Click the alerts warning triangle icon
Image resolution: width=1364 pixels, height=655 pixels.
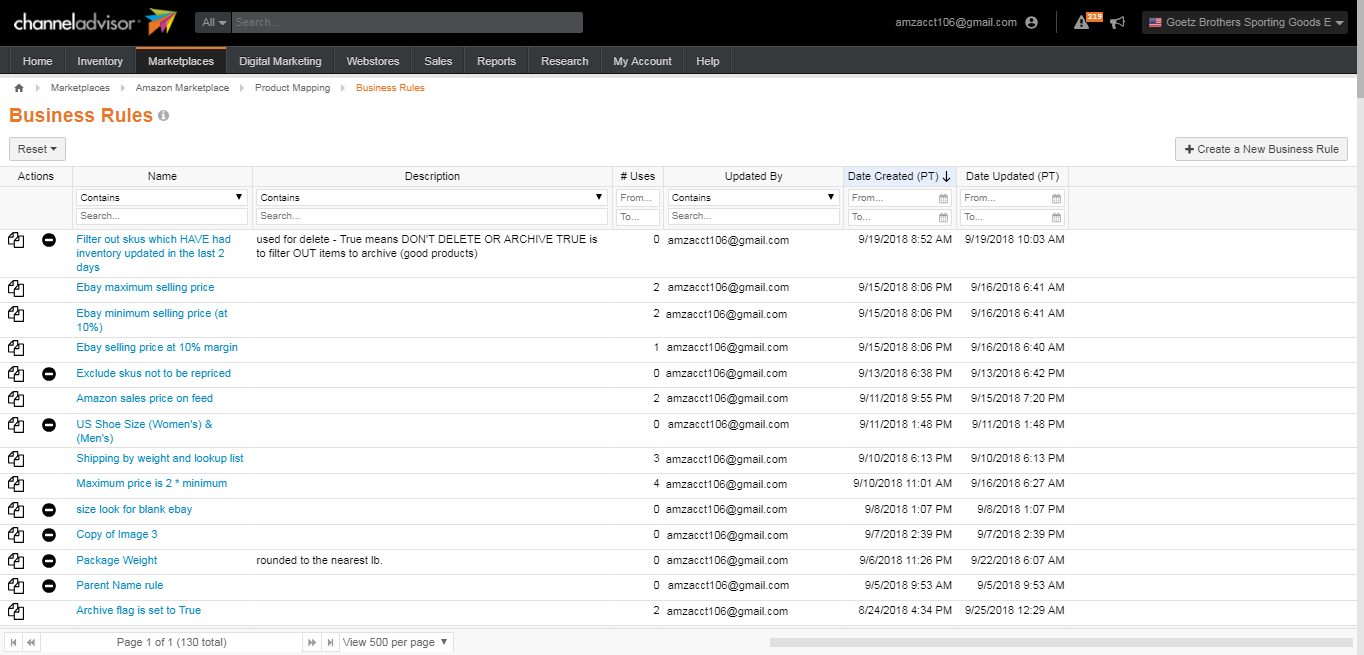[x=1081, y=22]
